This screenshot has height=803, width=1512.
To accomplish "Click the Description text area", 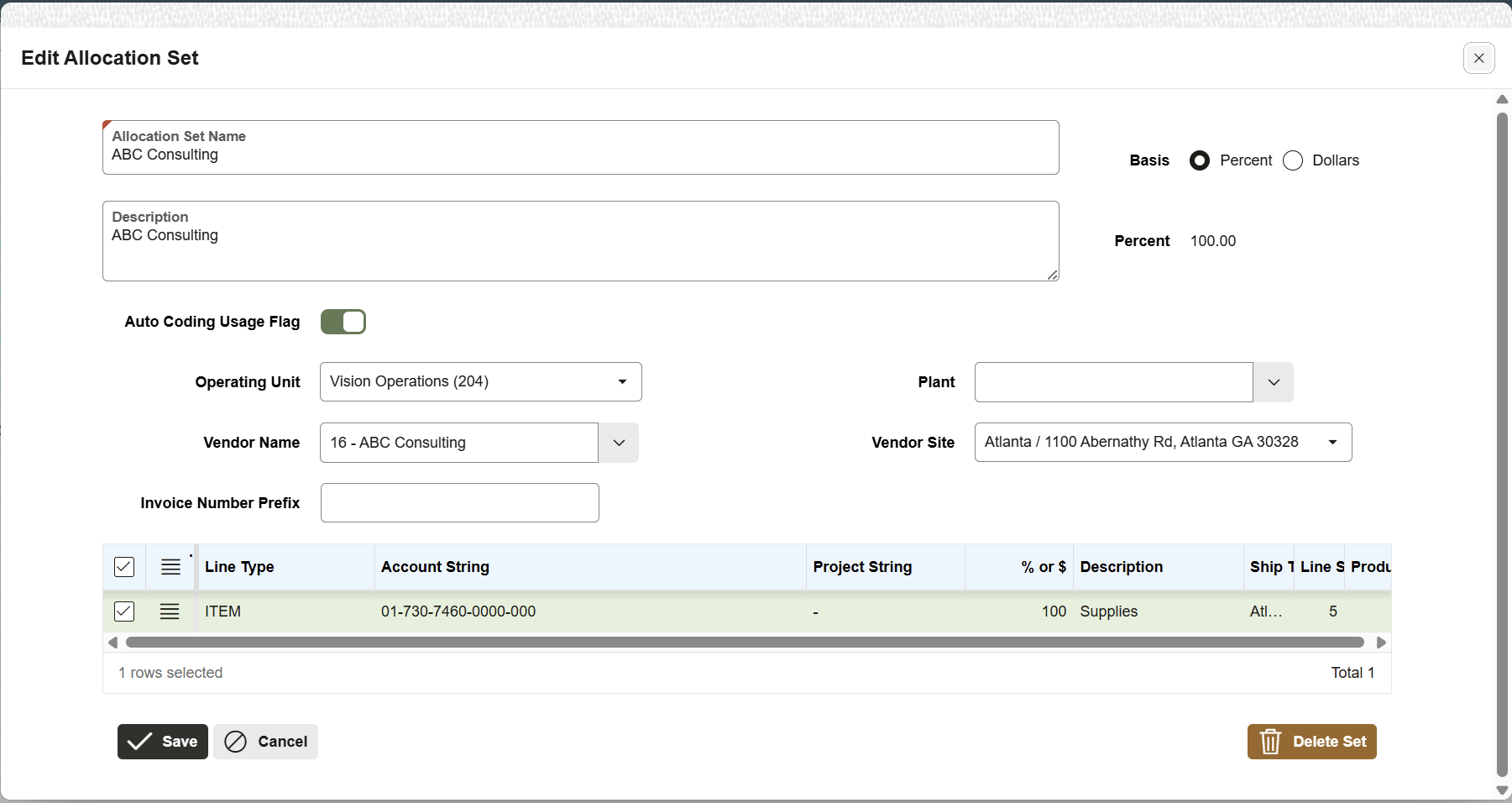I will tap(581, 241).
